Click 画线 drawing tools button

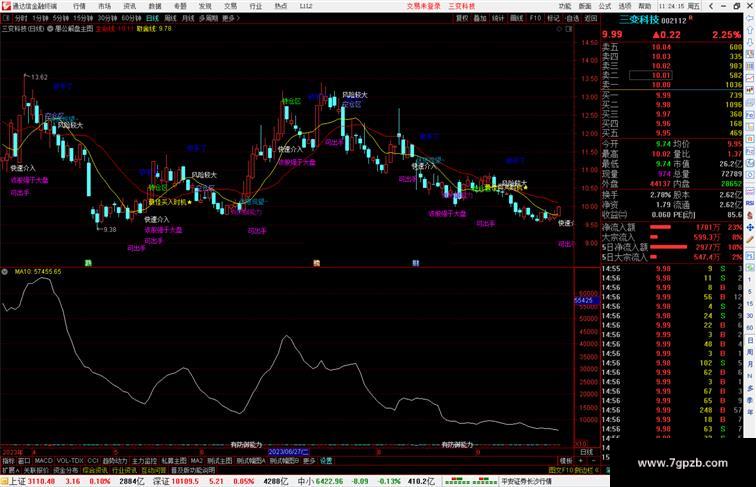tap(516, 18)
